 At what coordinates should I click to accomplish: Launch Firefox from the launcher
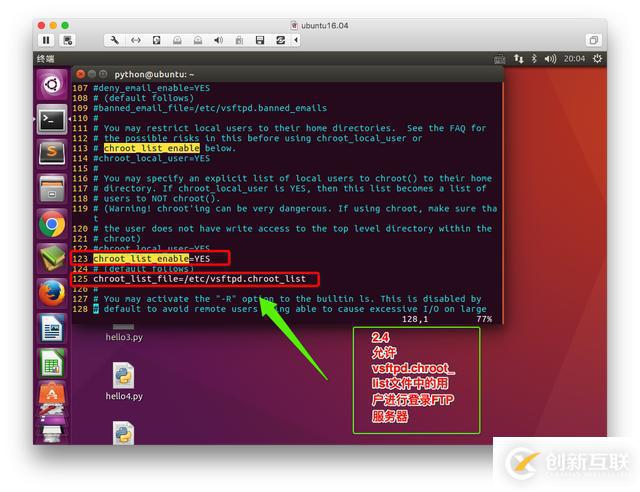coord(52,293)
